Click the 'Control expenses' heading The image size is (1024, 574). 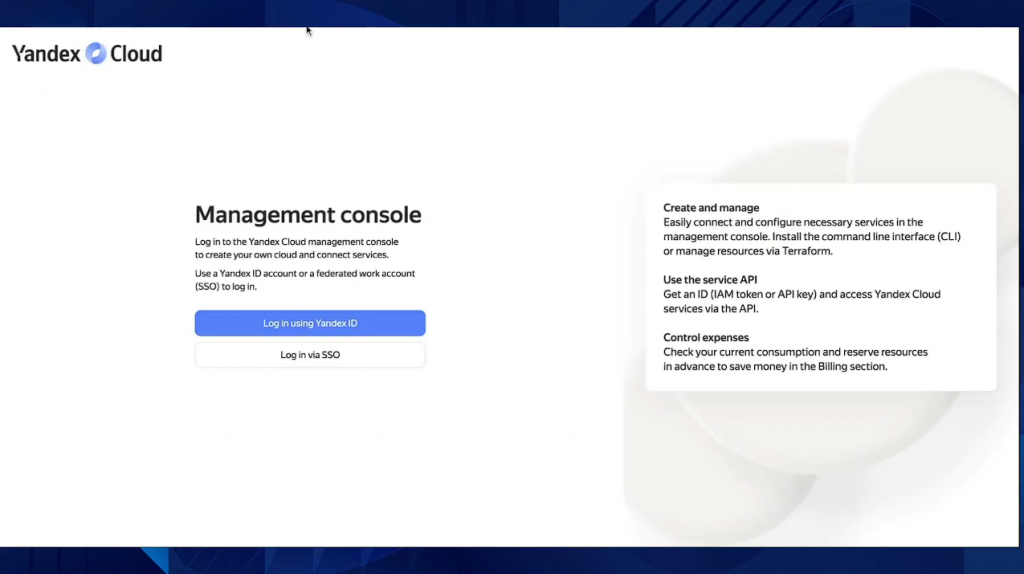coord(706,338)
